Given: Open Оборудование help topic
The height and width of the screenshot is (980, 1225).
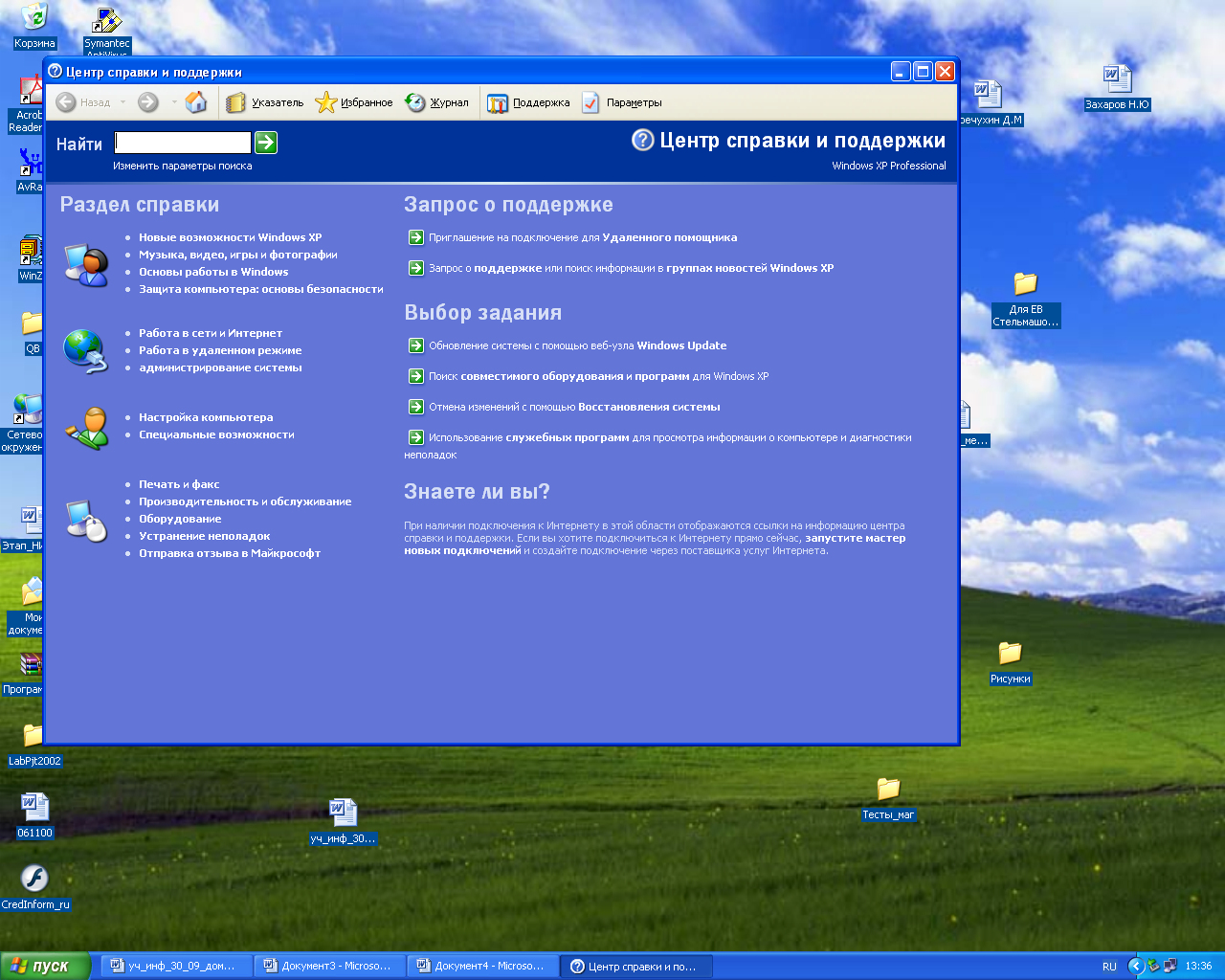Looking at the screenshot, I should 180,519.
